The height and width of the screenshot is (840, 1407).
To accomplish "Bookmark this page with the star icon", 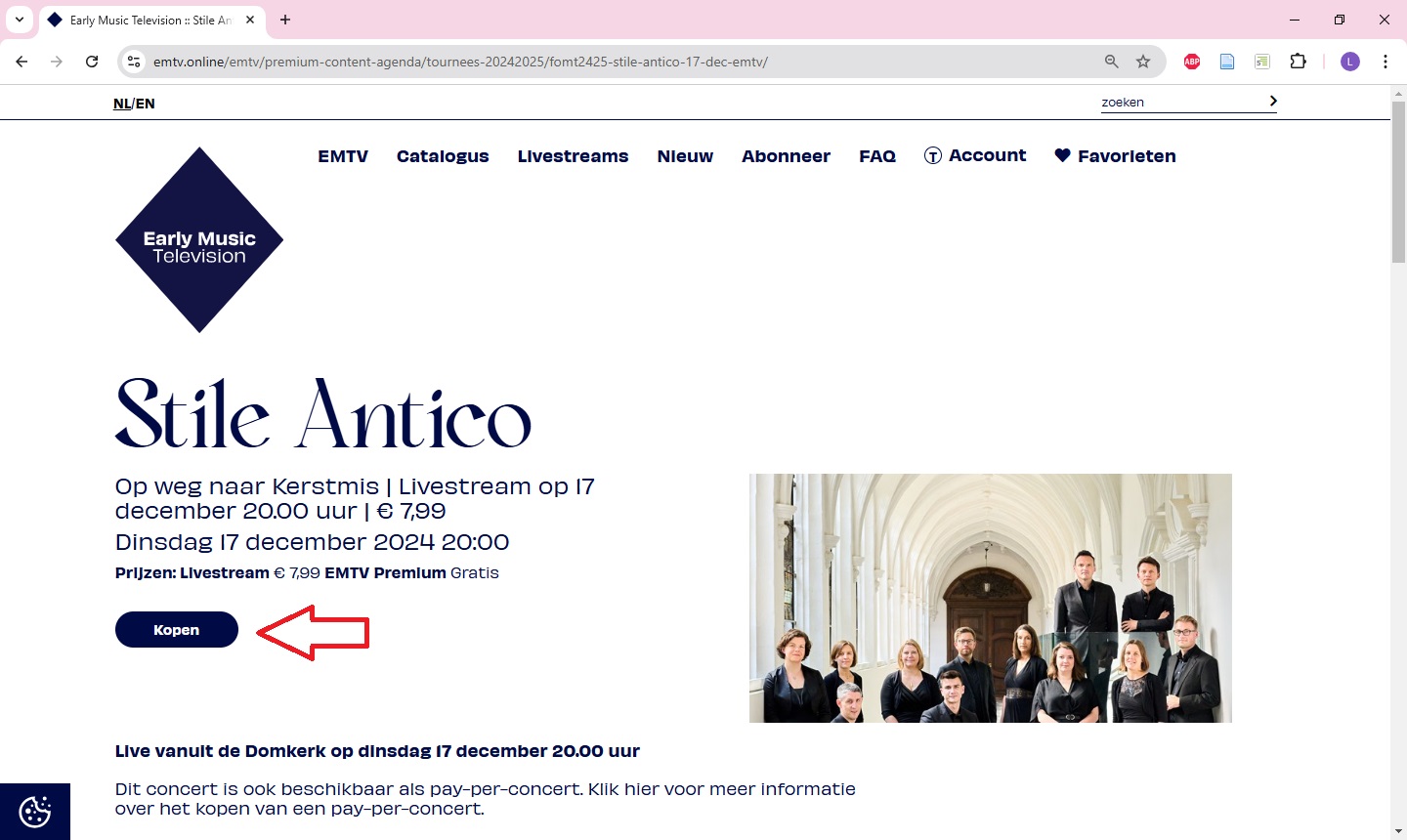I will [x=1143, y=62].
